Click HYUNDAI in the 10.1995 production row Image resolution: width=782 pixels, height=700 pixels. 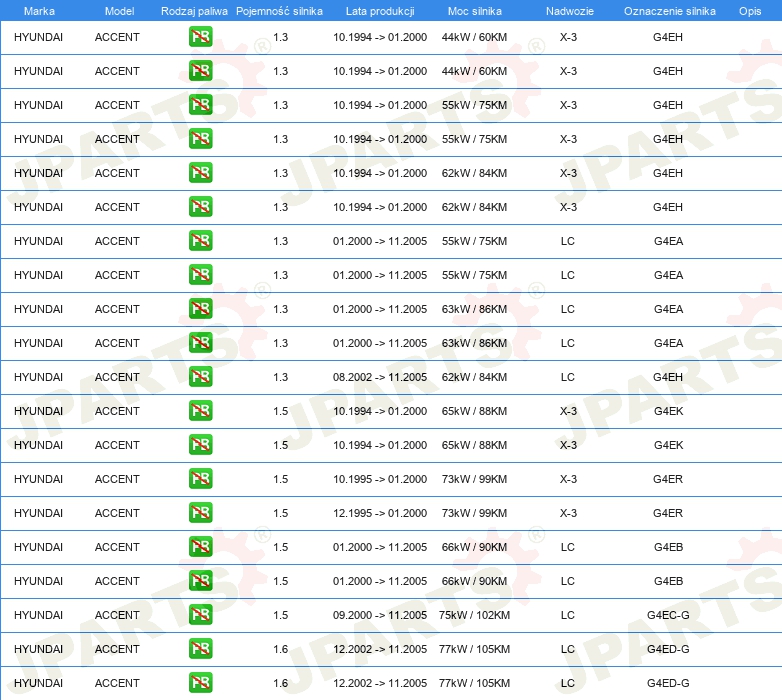(x=38, y=479)
